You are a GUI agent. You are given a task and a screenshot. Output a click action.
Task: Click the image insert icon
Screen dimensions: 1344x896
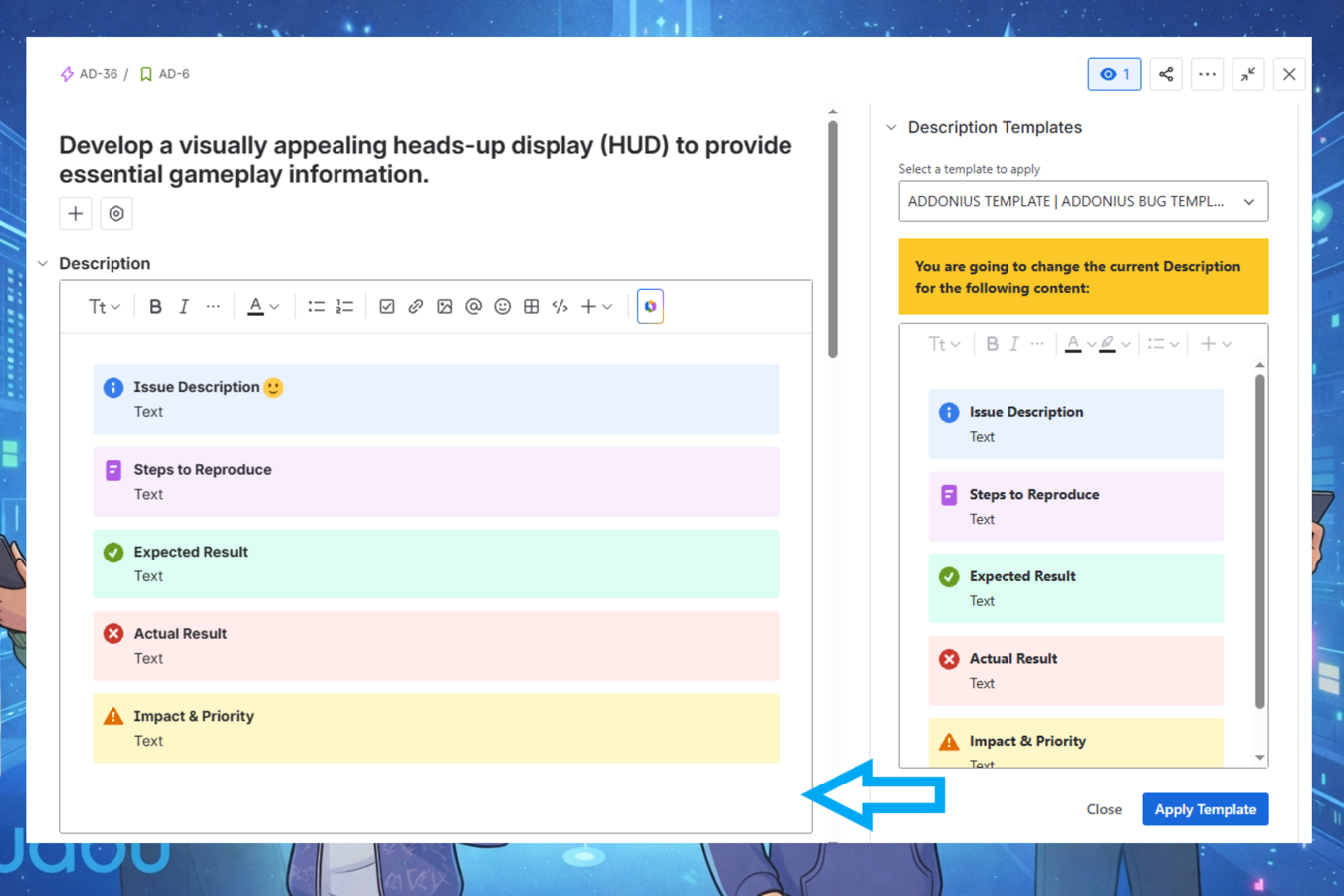point(445,307)
